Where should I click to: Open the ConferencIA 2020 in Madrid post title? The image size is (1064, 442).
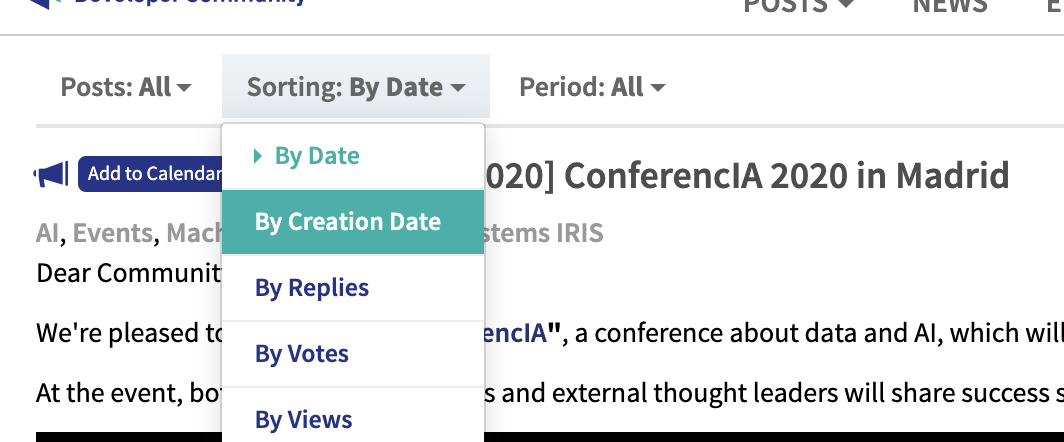(x=746, y=176)
